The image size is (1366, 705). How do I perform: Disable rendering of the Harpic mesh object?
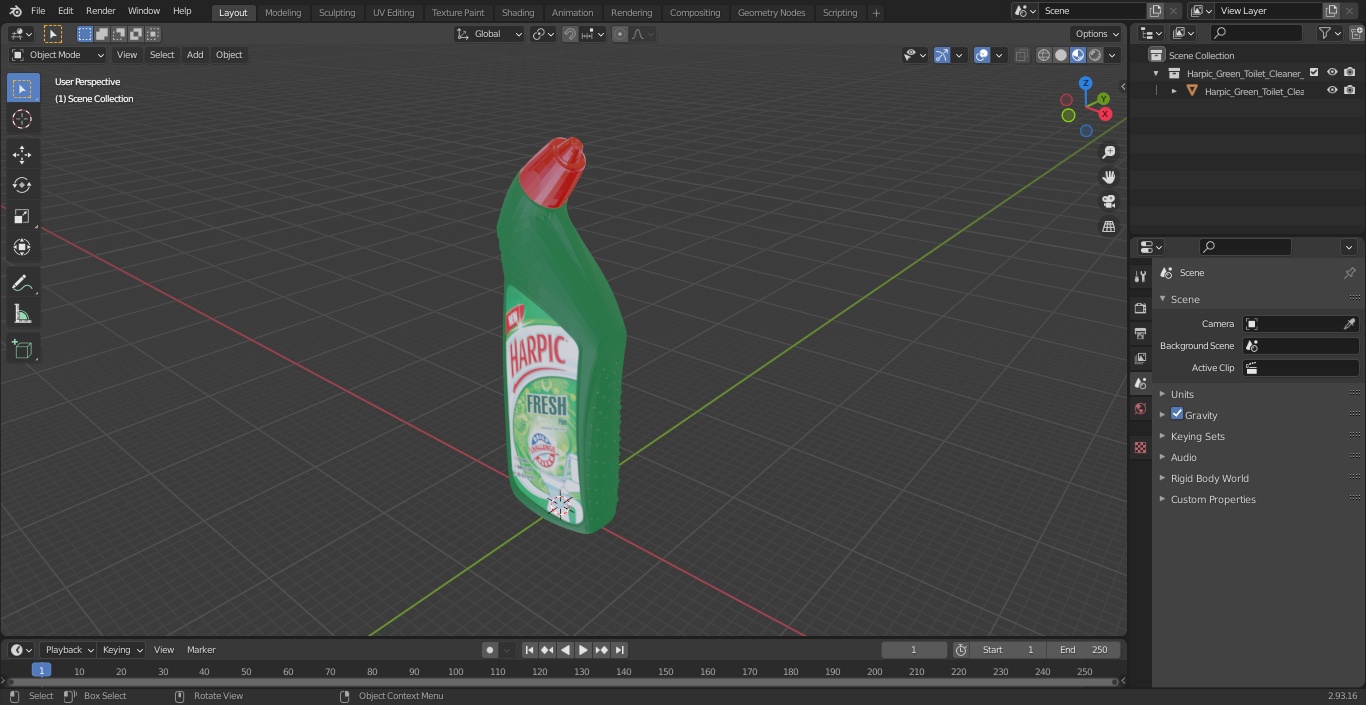[x=1350, y=90]
